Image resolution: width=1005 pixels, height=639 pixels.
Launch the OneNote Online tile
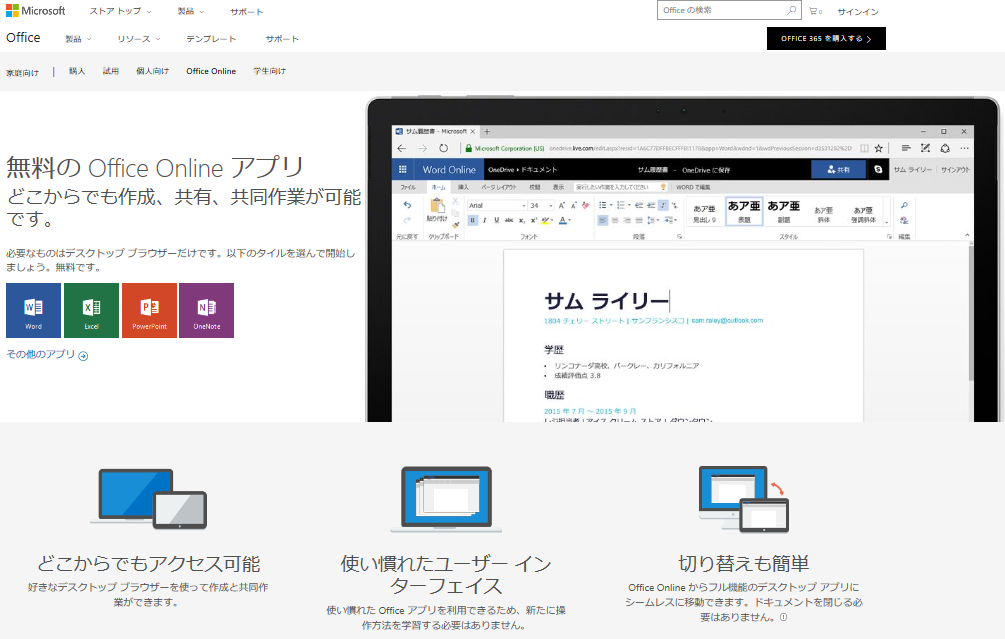click(x=206, y=310)
